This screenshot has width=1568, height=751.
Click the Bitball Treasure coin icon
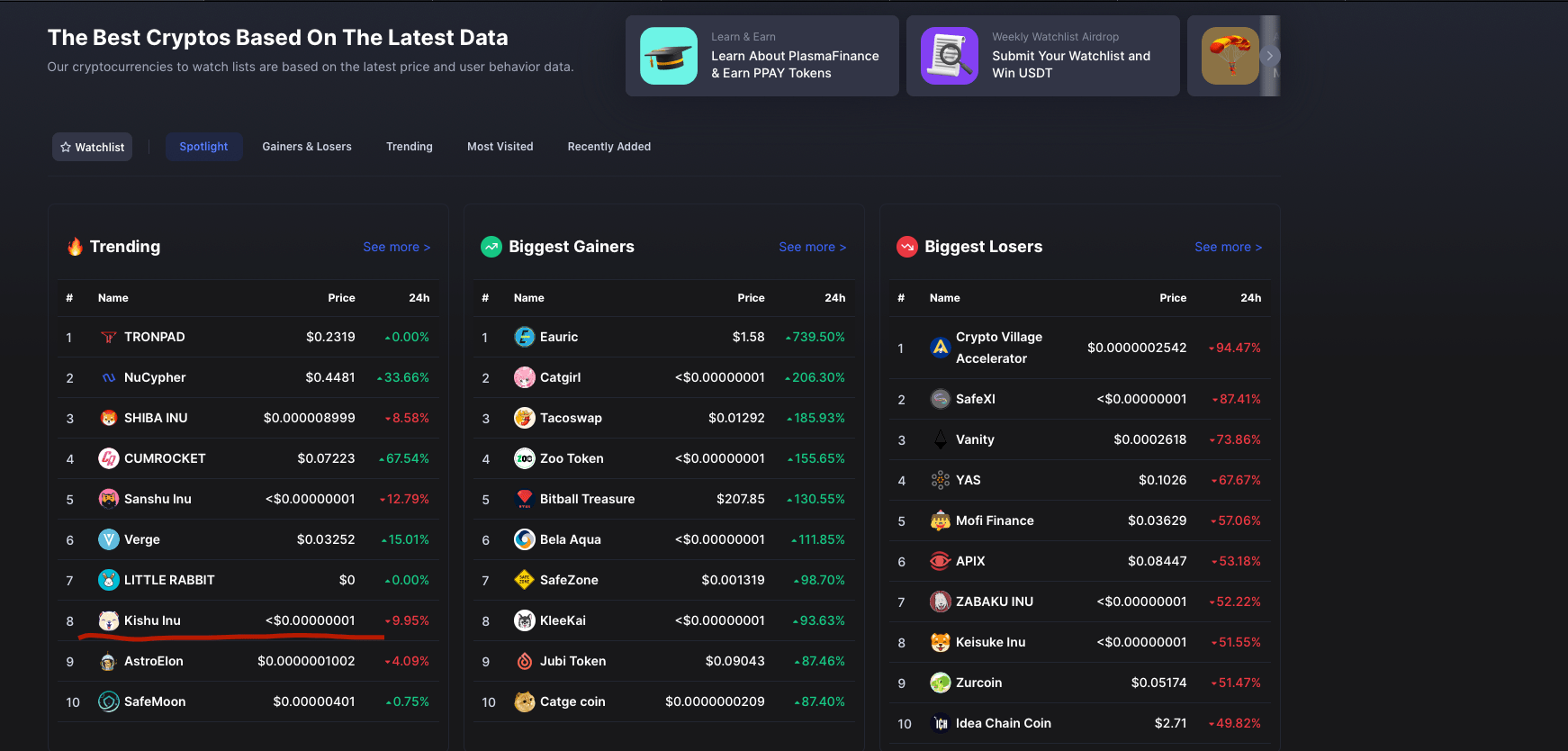[x=525, y=499]
